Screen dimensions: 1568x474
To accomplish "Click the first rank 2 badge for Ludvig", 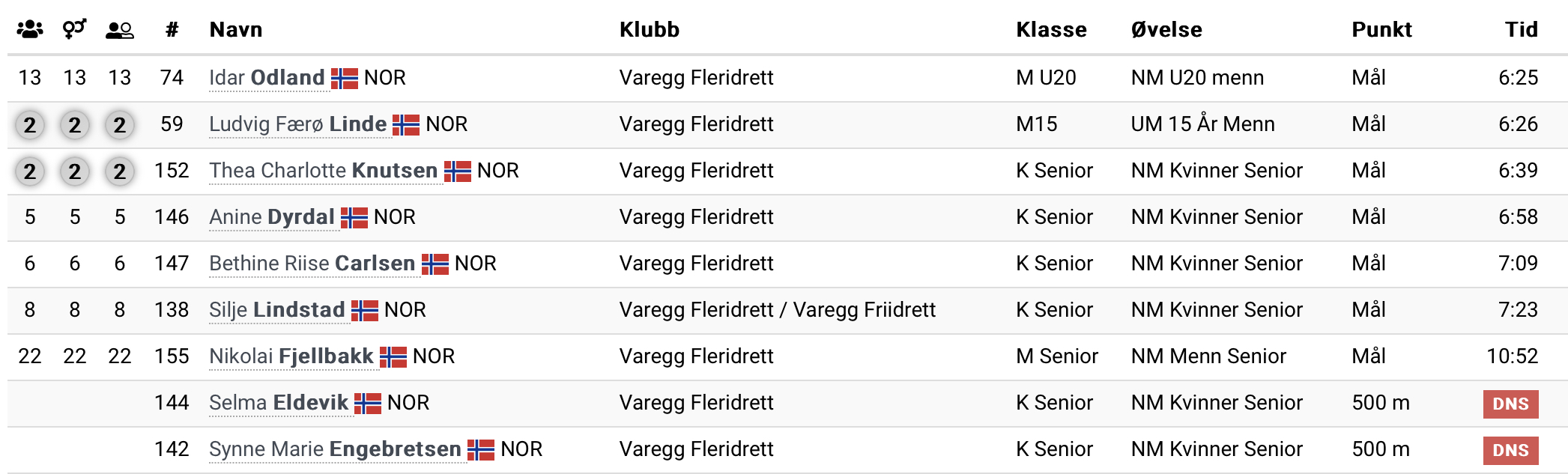I will [x=30, y=124].
